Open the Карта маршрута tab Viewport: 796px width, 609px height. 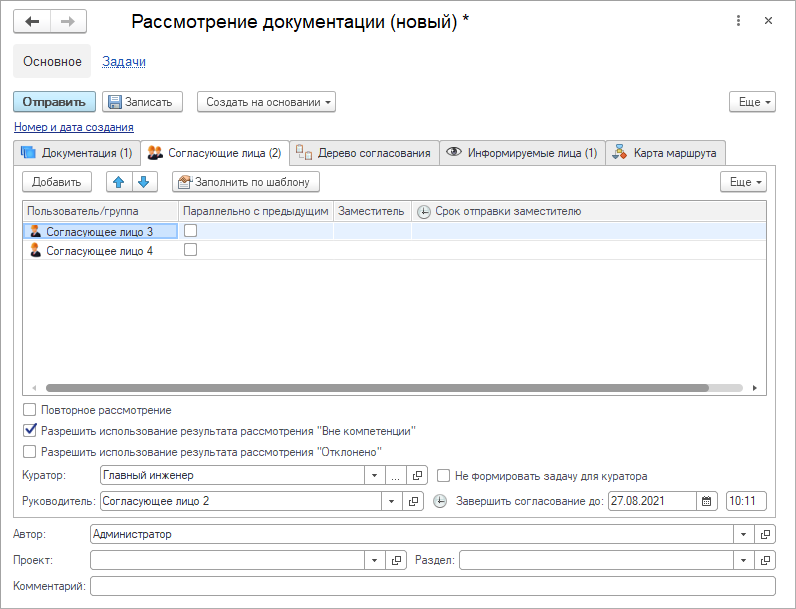tap(665, 153)
